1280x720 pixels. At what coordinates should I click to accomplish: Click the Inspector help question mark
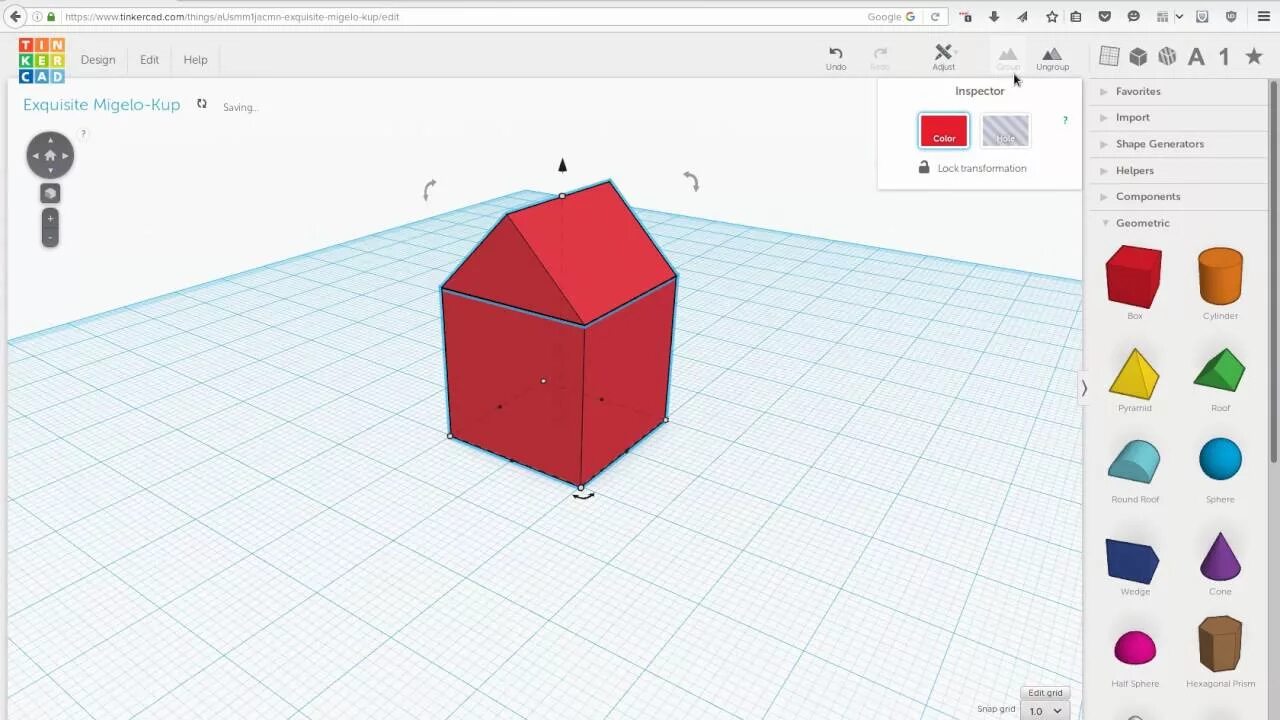(1065, 120)
